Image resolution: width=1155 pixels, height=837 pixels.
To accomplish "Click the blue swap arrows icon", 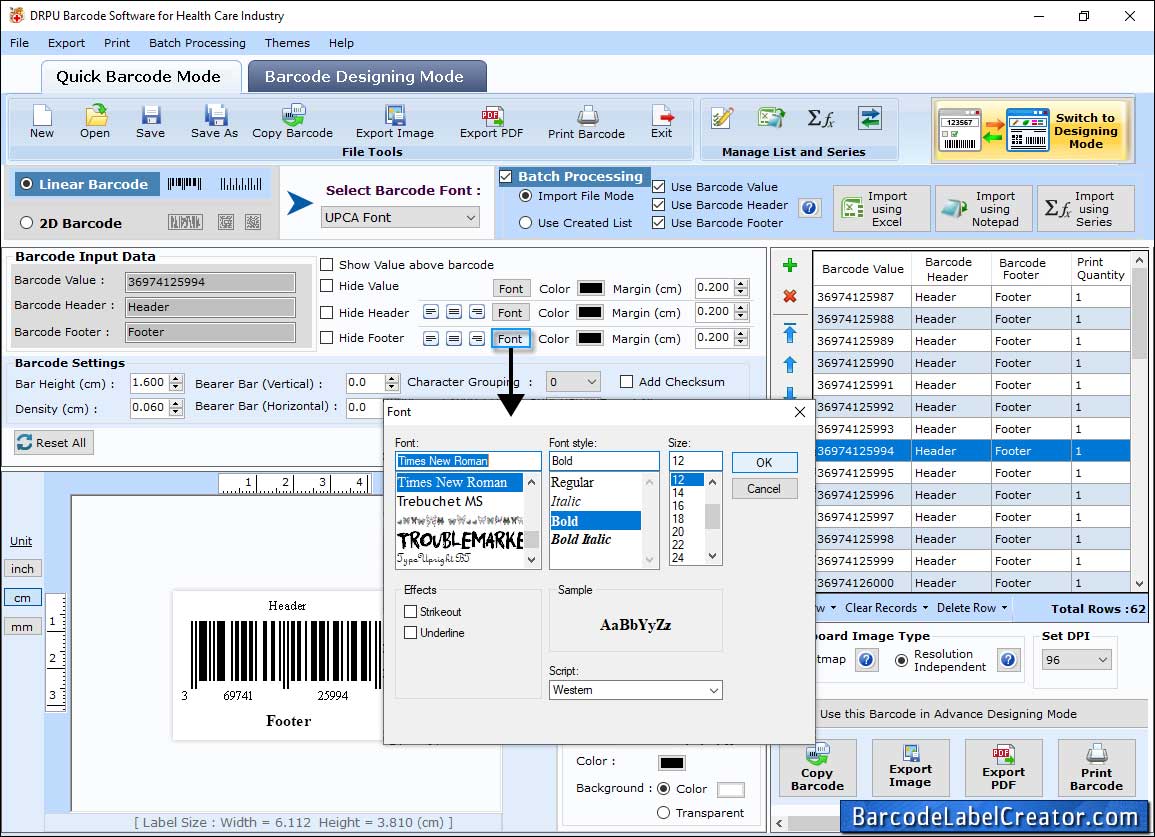I will (x=870, y=118).
